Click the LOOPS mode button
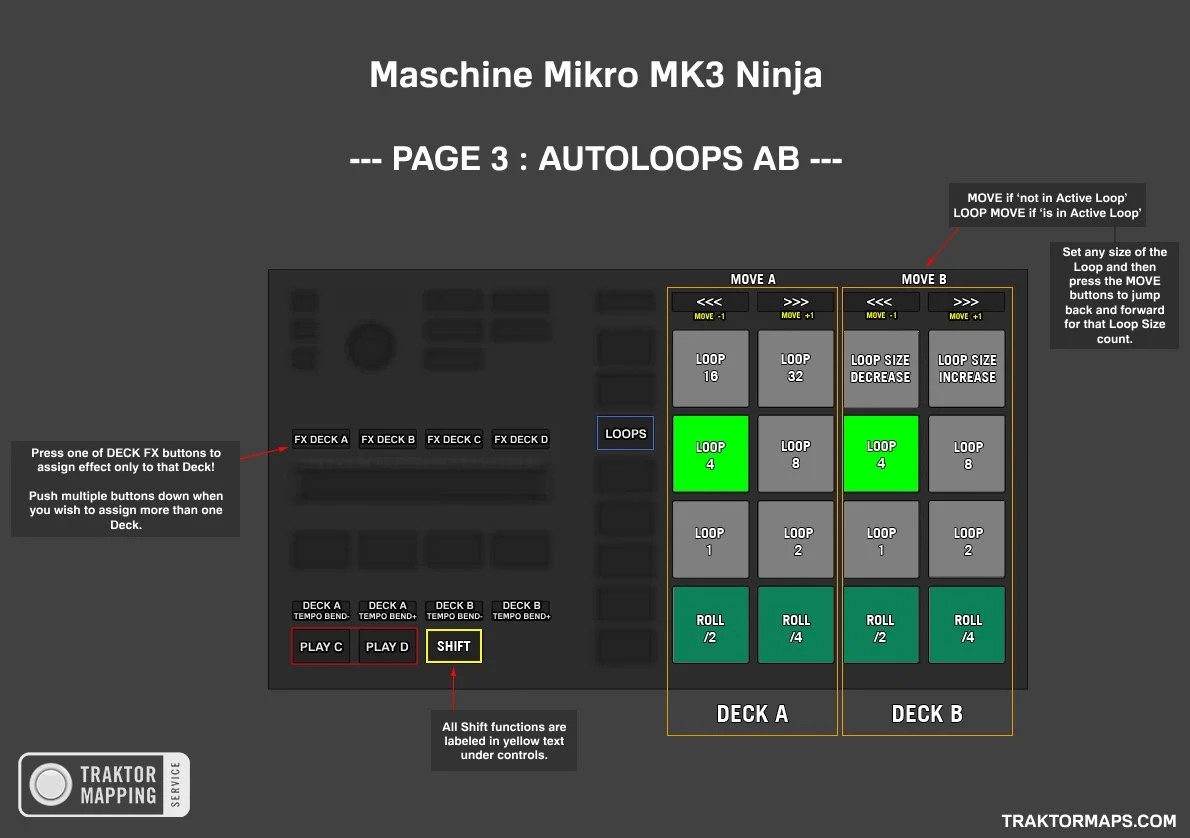Image resolution: width=1190 pixels, height=838 pixels. [x=625, y=433]
